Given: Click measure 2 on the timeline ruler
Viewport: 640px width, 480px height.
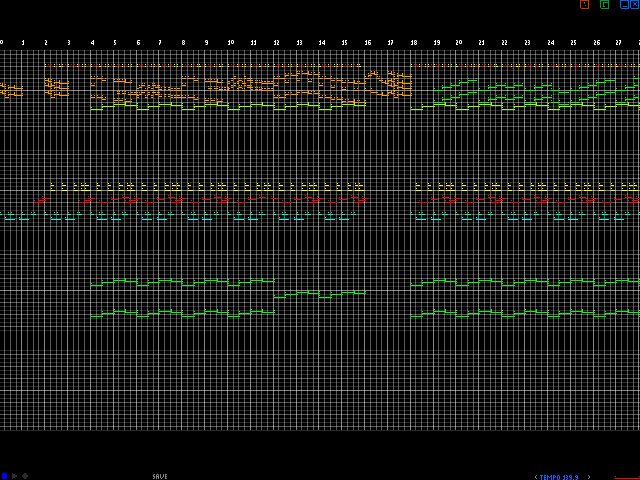Looking at the screenshot, I should [x=46, y=43].
